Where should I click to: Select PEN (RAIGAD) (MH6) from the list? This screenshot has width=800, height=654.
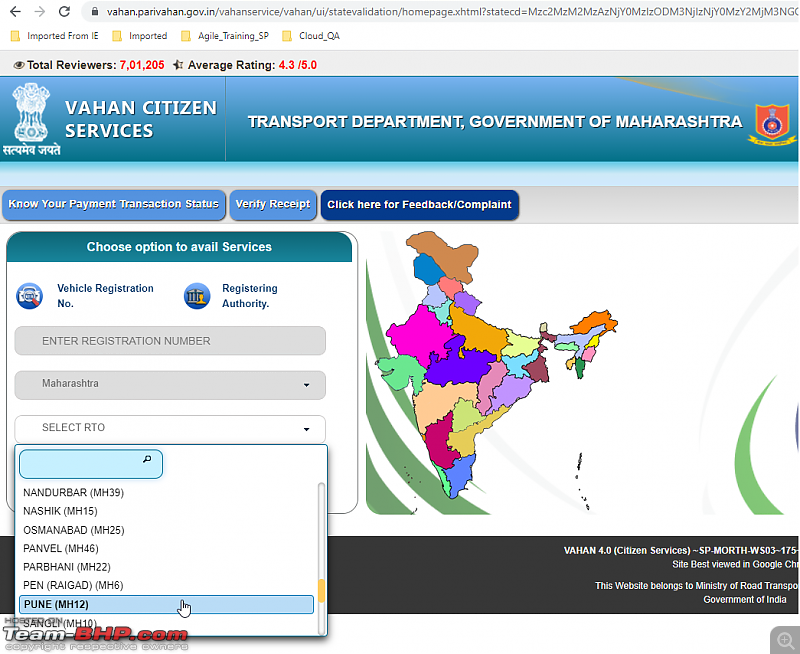tap(166, 585)
